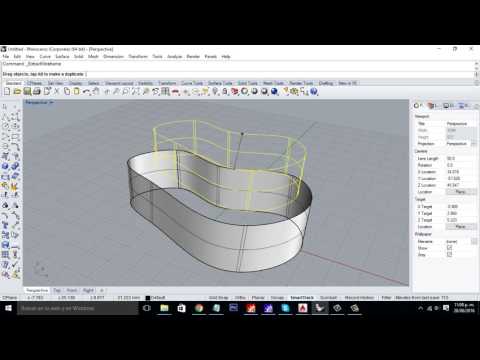Click the light bulb Hide objects icon

tap(215, 91)
